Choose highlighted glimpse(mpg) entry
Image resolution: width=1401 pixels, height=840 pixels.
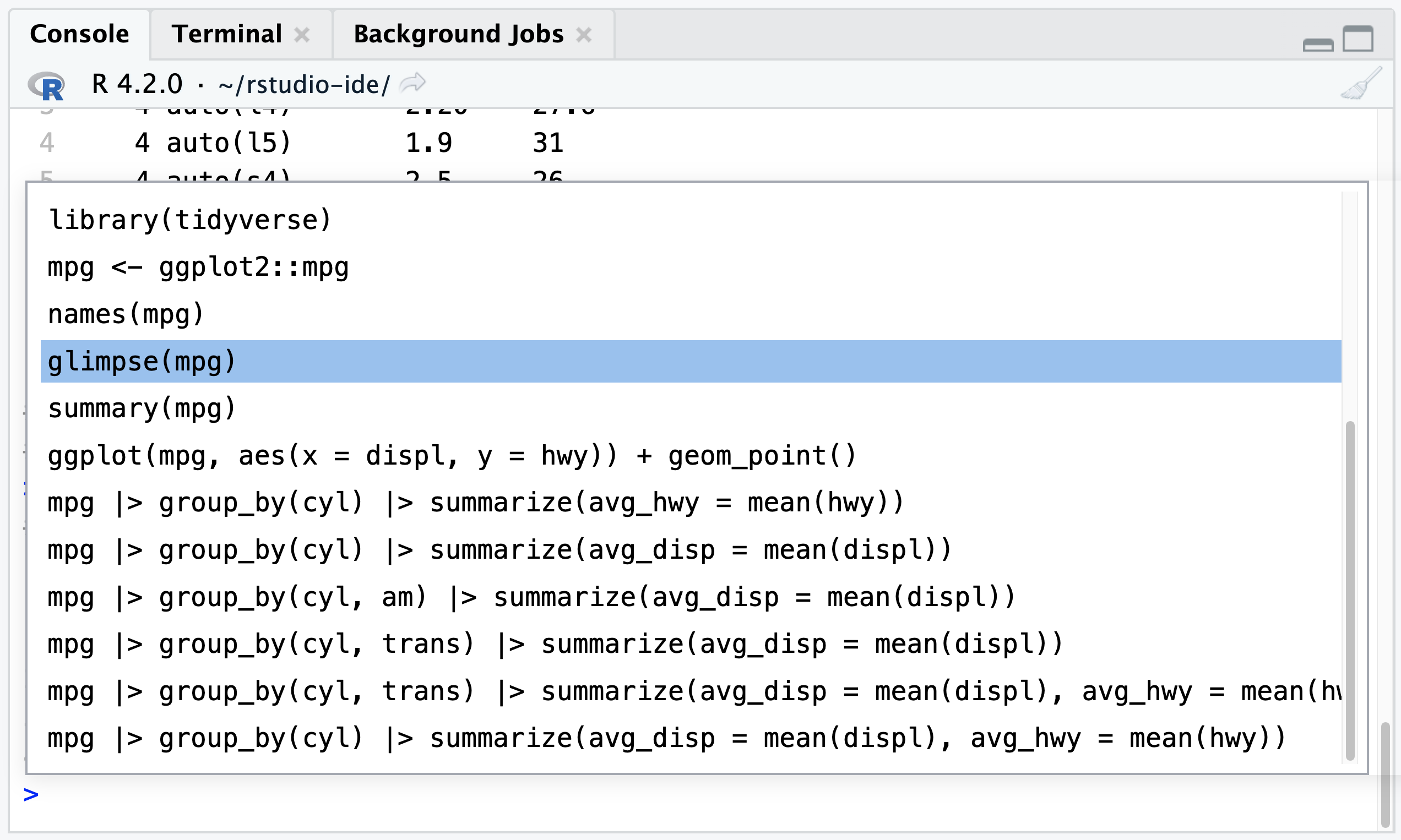pos(691,361)
